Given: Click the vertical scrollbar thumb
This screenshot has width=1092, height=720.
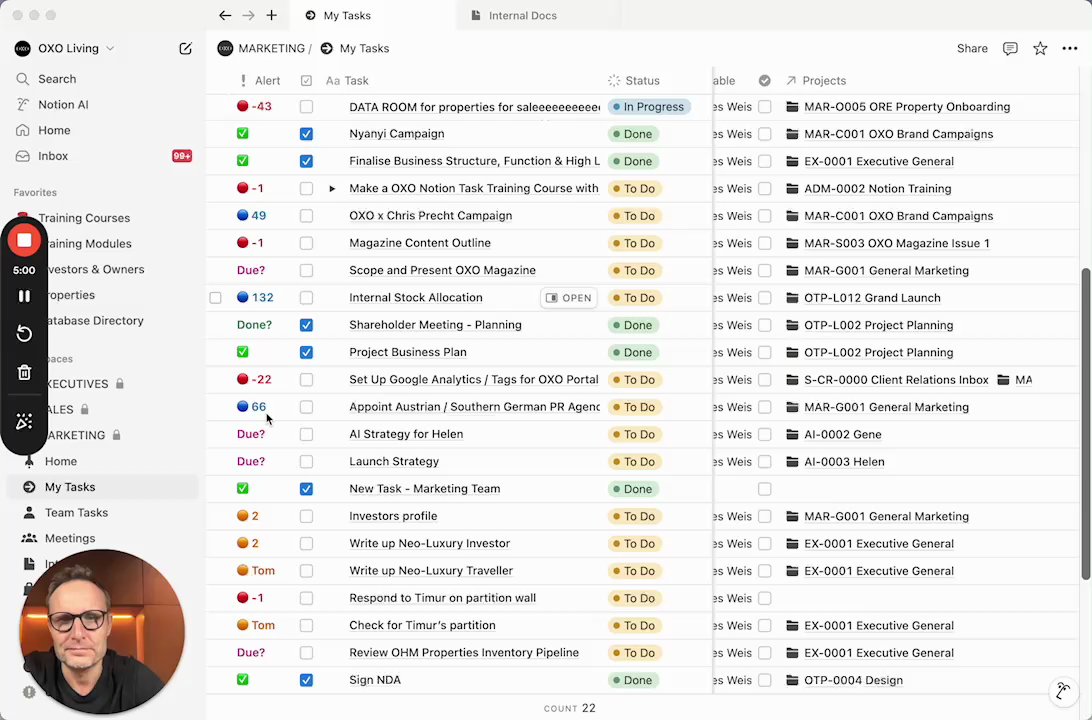Looking at the screenshot, I should tap(1085, 420).
